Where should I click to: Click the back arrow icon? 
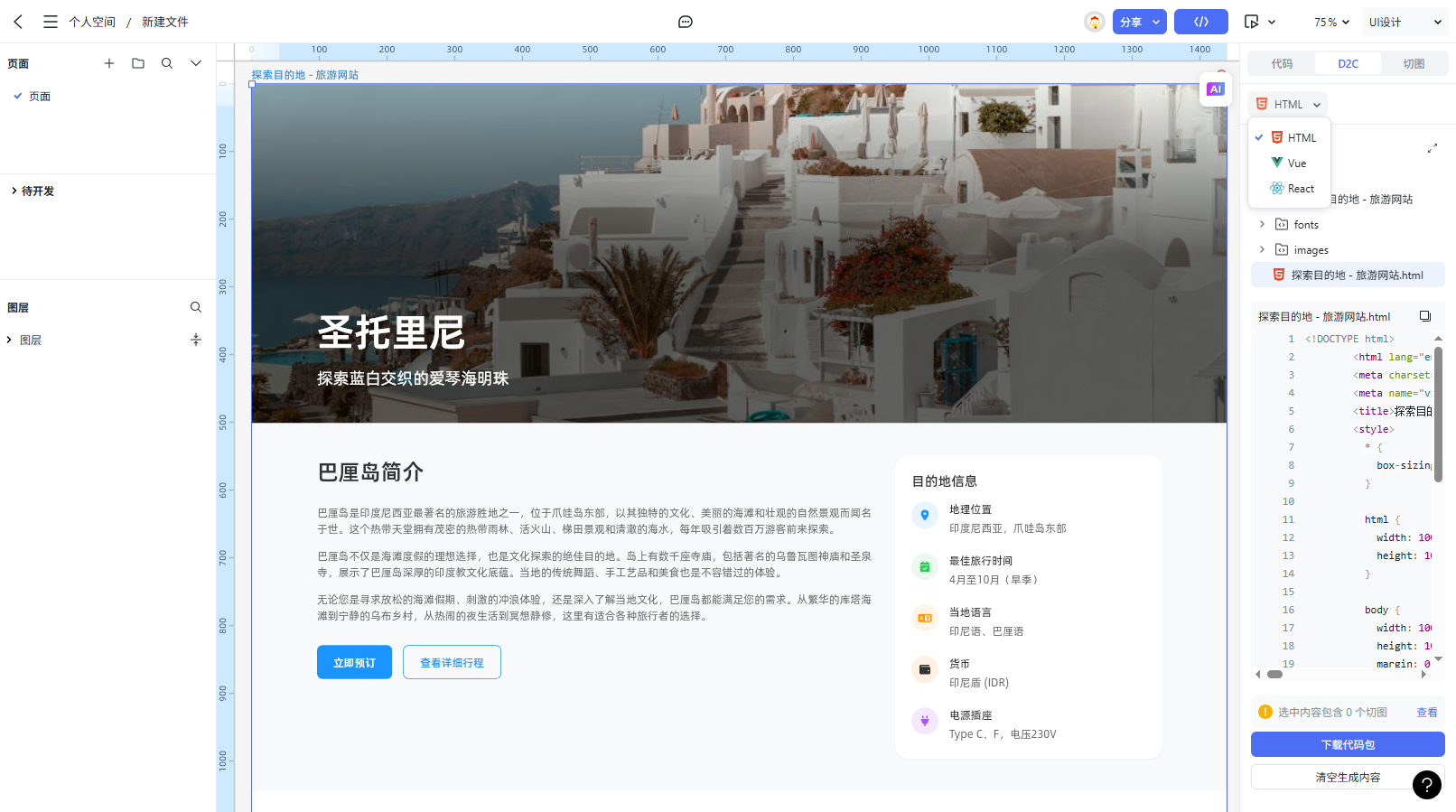tap(18, 22)
